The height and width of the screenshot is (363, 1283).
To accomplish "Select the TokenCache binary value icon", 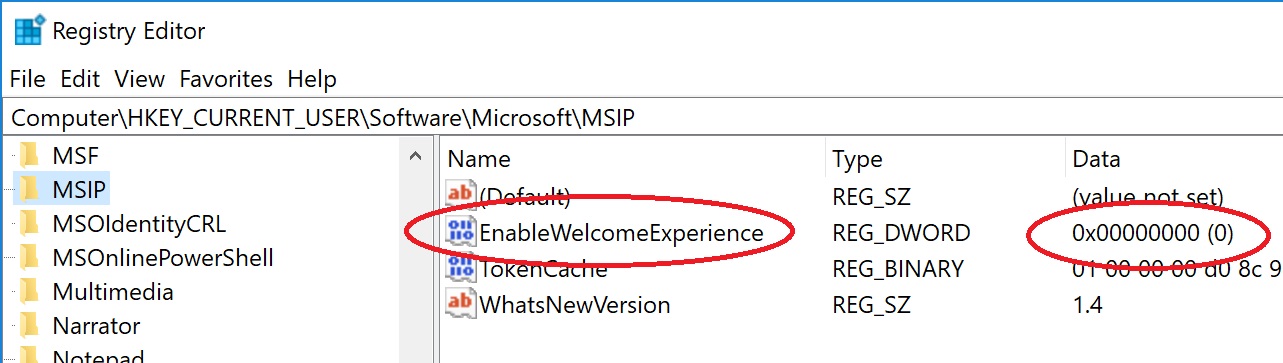I will click(x=461, y=268).
